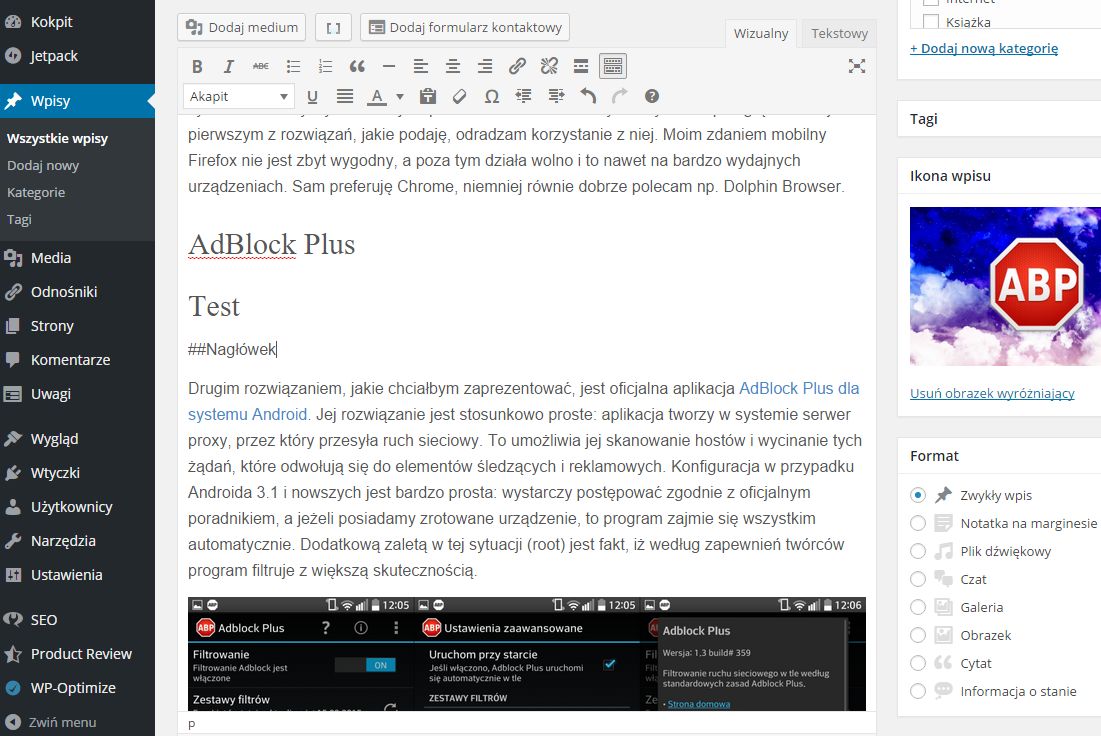The width and height of the screenshot is (1101, 736).
Task: Switch to Wizualny editor tab
Action: coord(760,34)
